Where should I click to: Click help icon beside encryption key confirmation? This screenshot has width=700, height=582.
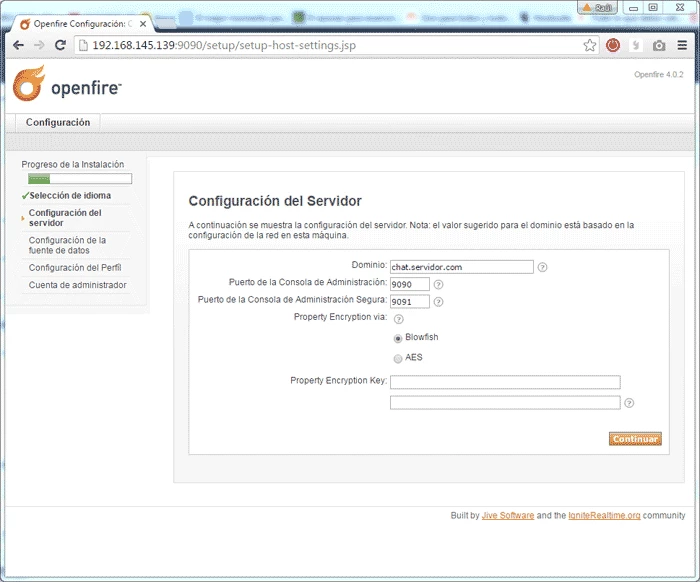(x=628, y=403)
